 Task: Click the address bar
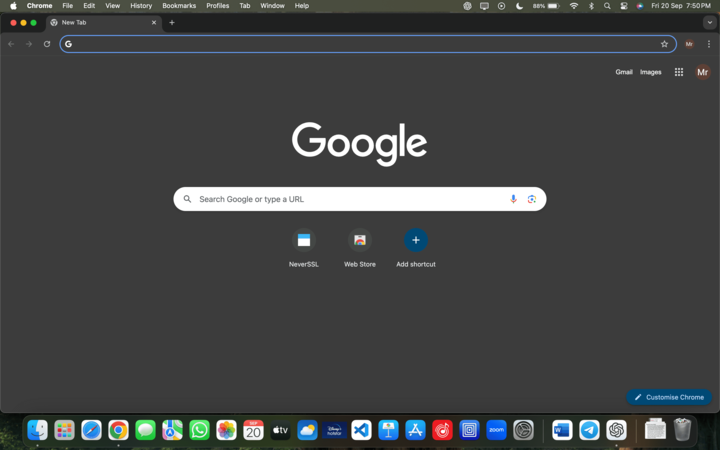[367, 44]
